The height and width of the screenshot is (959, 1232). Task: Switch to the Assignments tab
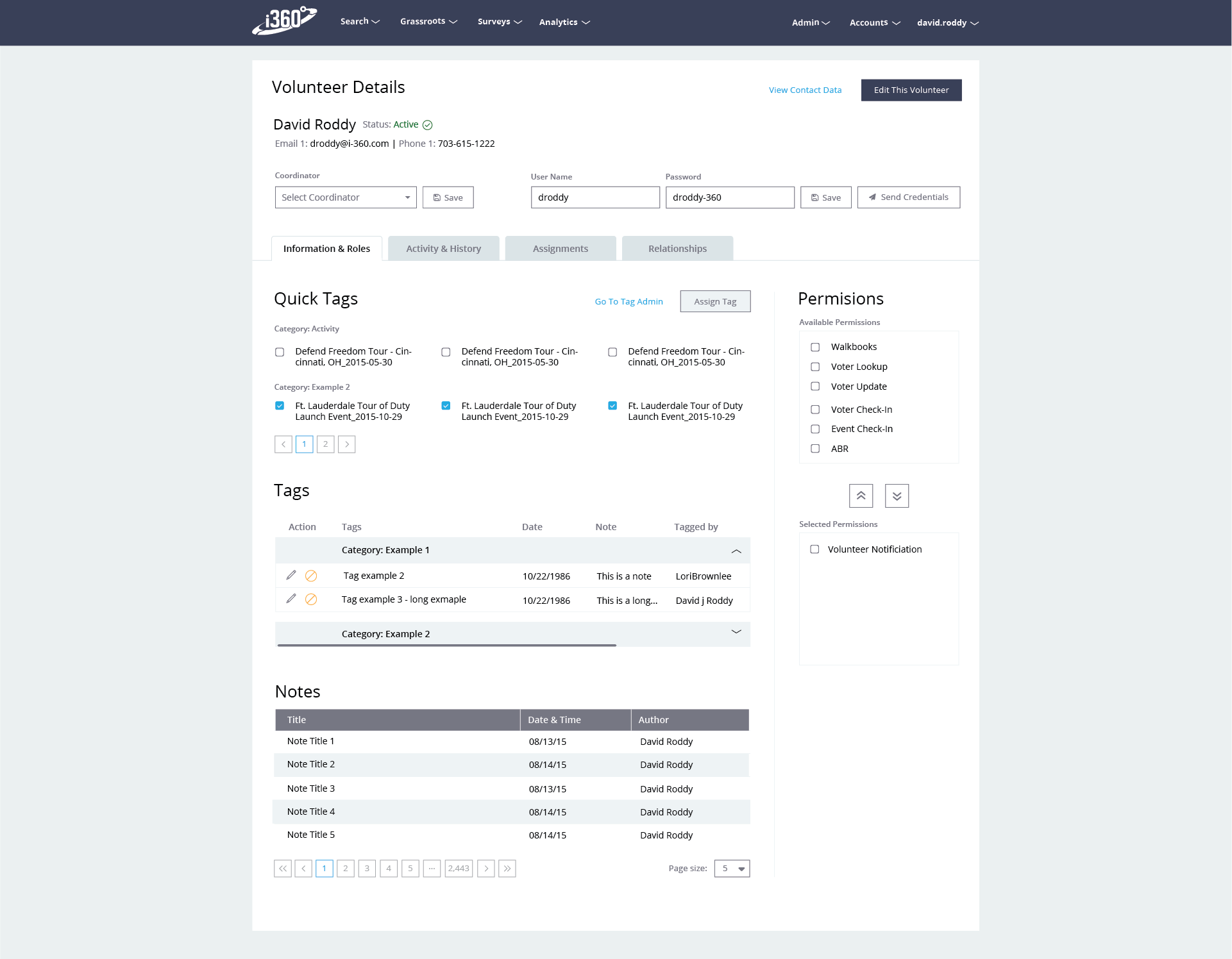point(560,249)
